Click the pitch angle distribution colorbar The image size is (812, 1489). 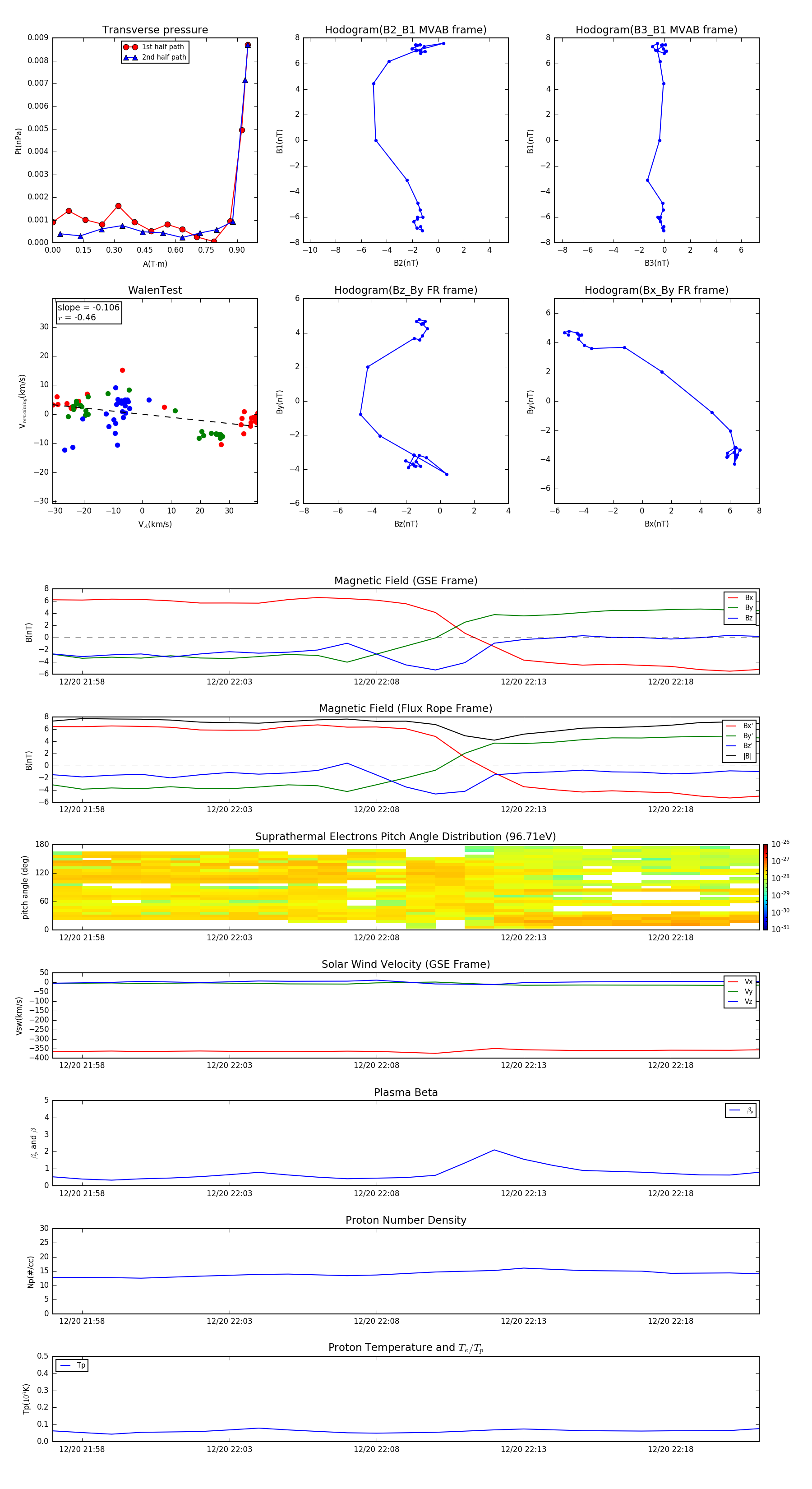(765, 887)
